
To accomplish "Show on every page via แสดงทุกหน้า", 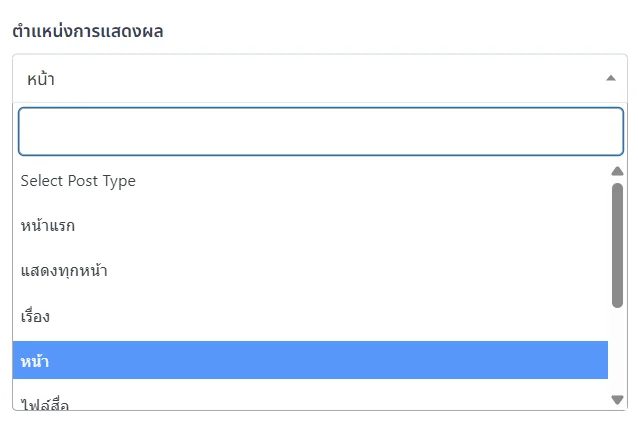I will tap(64, 271).
